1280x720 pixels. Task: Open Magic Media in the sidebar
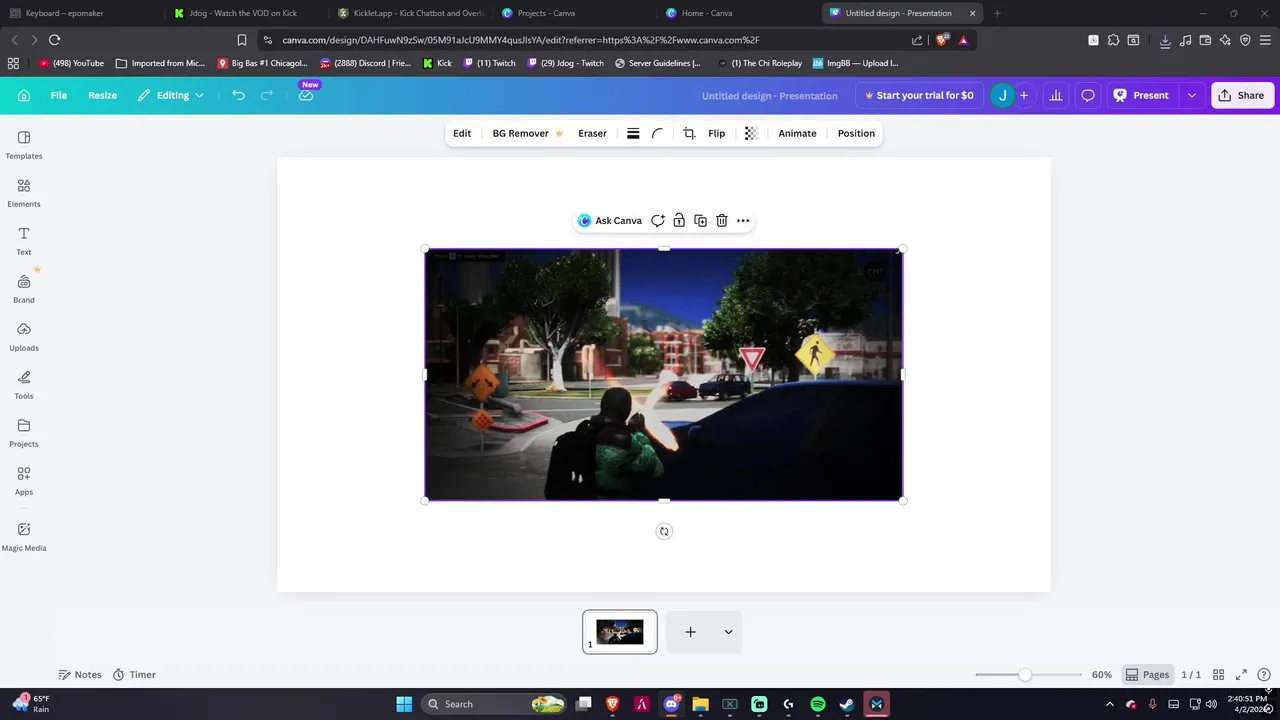pos(24,537)
